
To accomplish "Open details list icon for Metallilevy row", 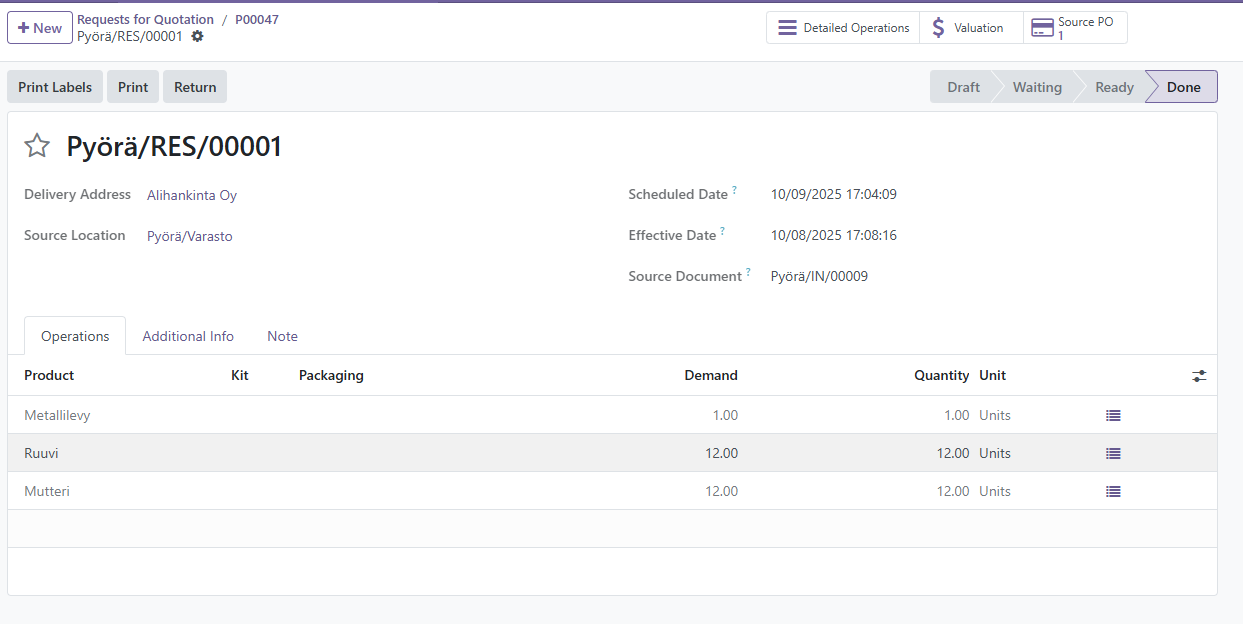I will pos(1113,415).
